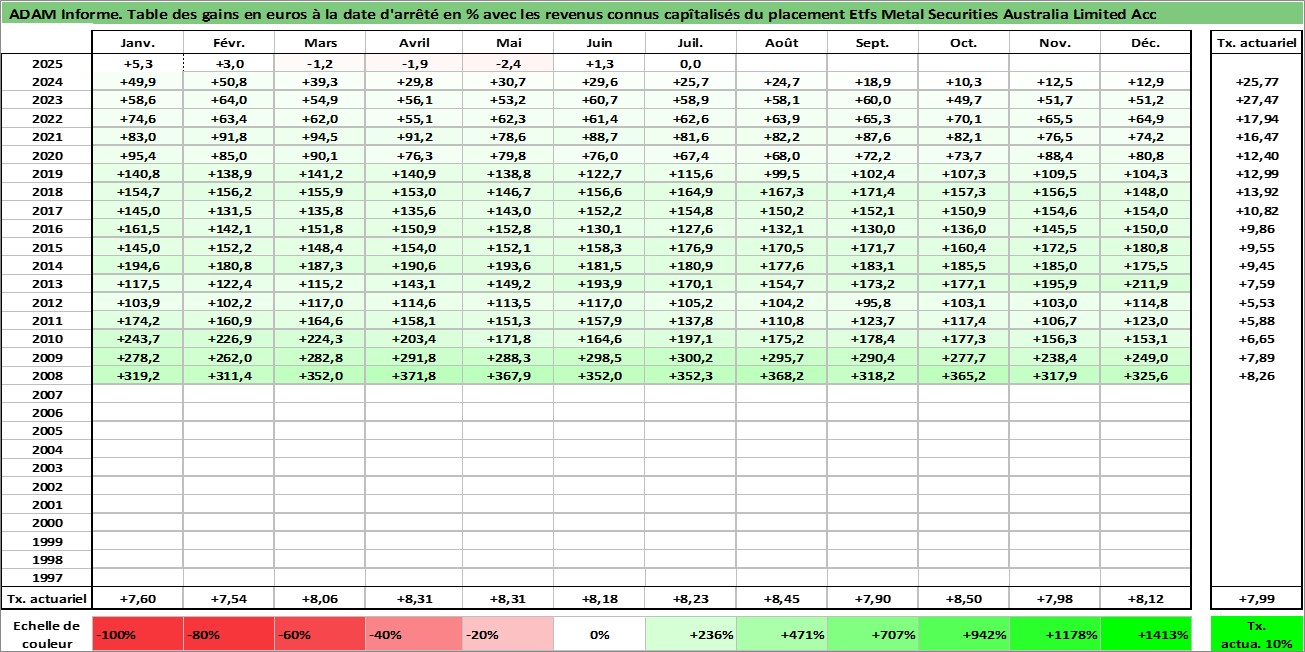The height and width of the screenshot is (652, 1305).
Task: Select the +942% green scale cell
Action: [964, 634]
